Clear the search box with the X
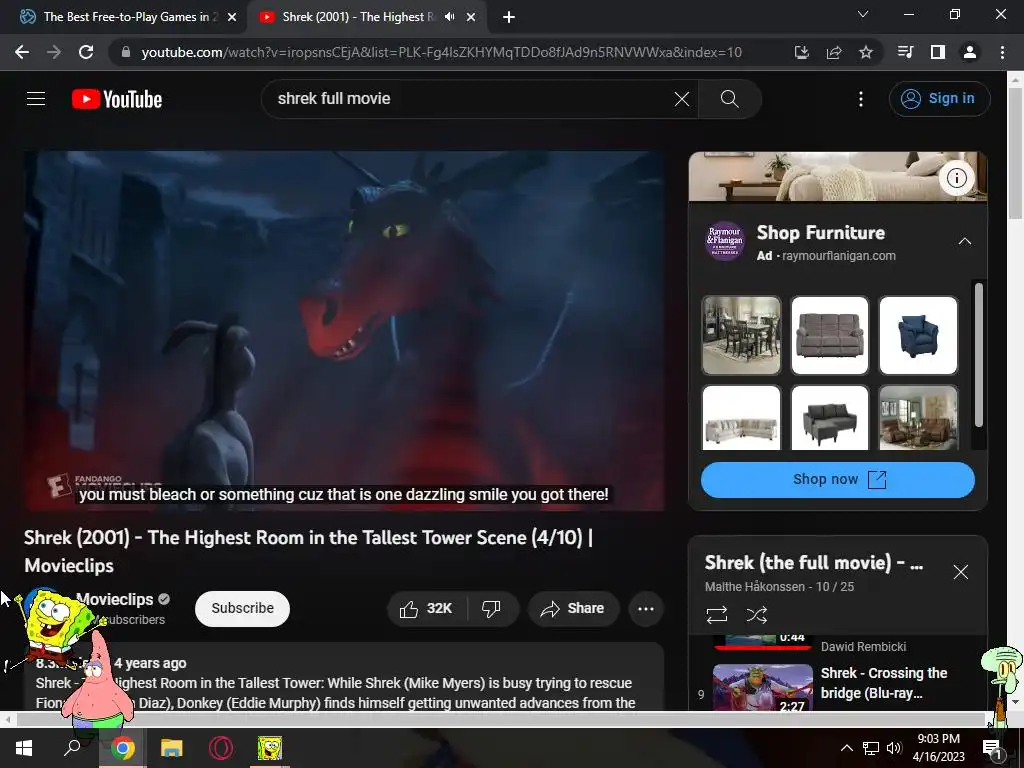The image size is (1024, 768). coord(681,99)
